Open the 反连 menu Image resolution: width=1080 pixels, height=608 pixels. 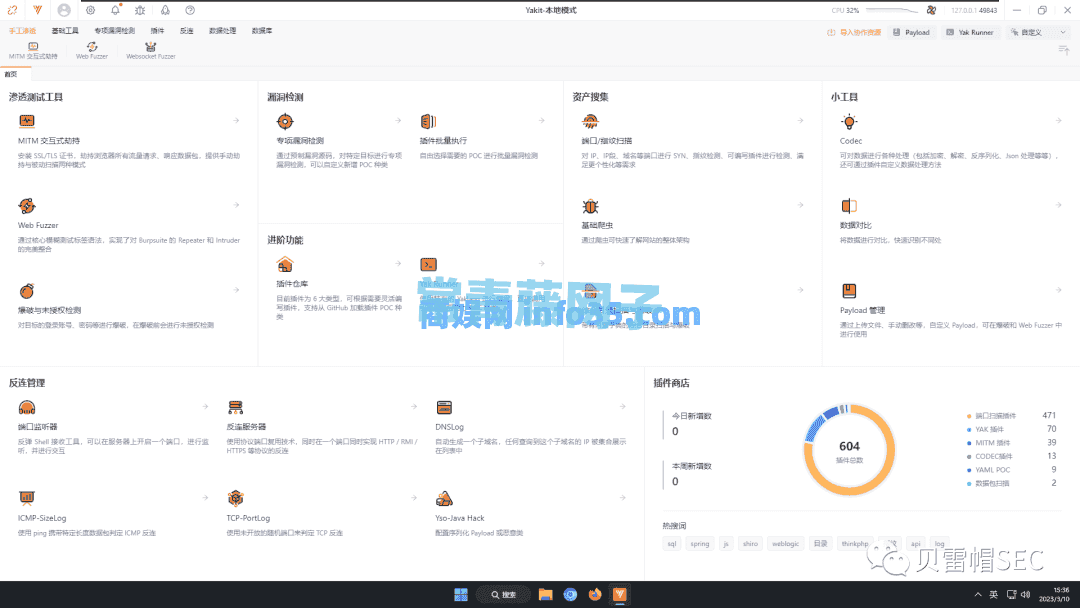pyautogui.click(x=187, y=31)
